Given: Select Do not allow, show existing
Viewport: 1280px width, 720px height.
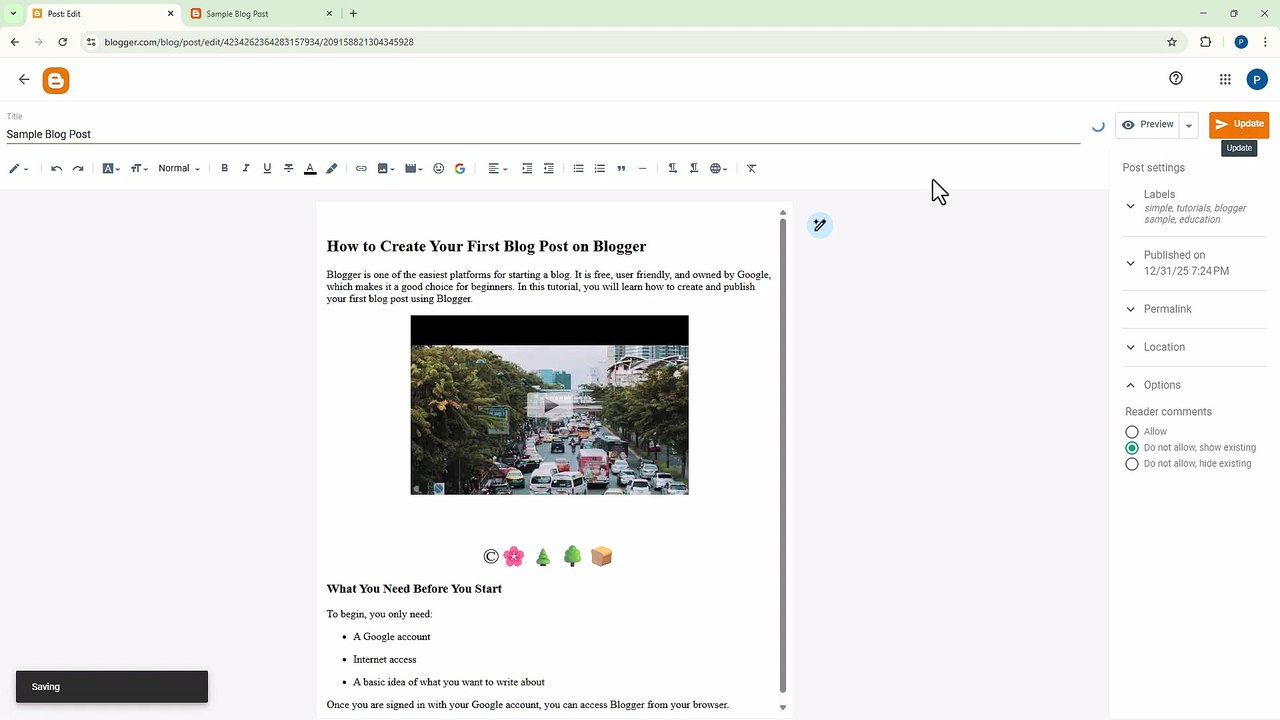Looking at the screenshot, I should coord(1132,448).
